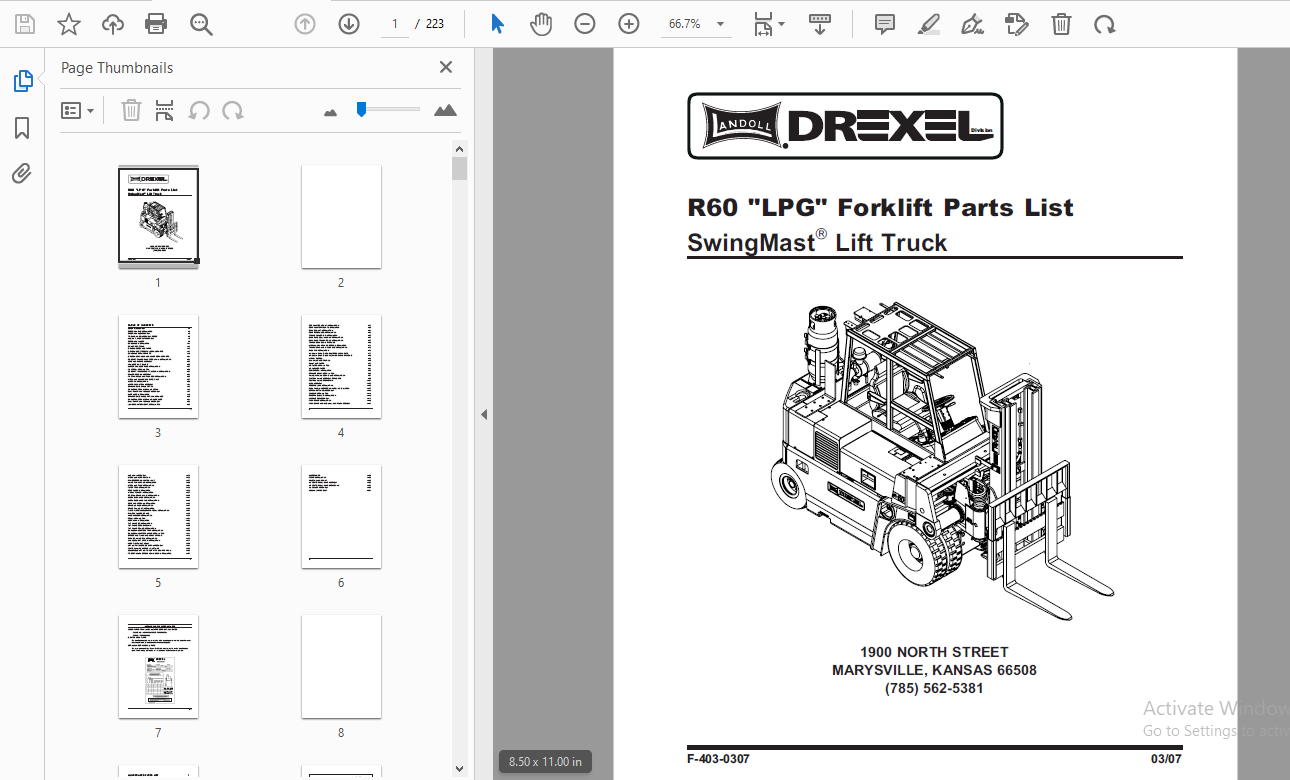This screenshot has height=780, width=1290.
Task: Delete with the toolbar trash icon
Action: (x=1061, y=24)
